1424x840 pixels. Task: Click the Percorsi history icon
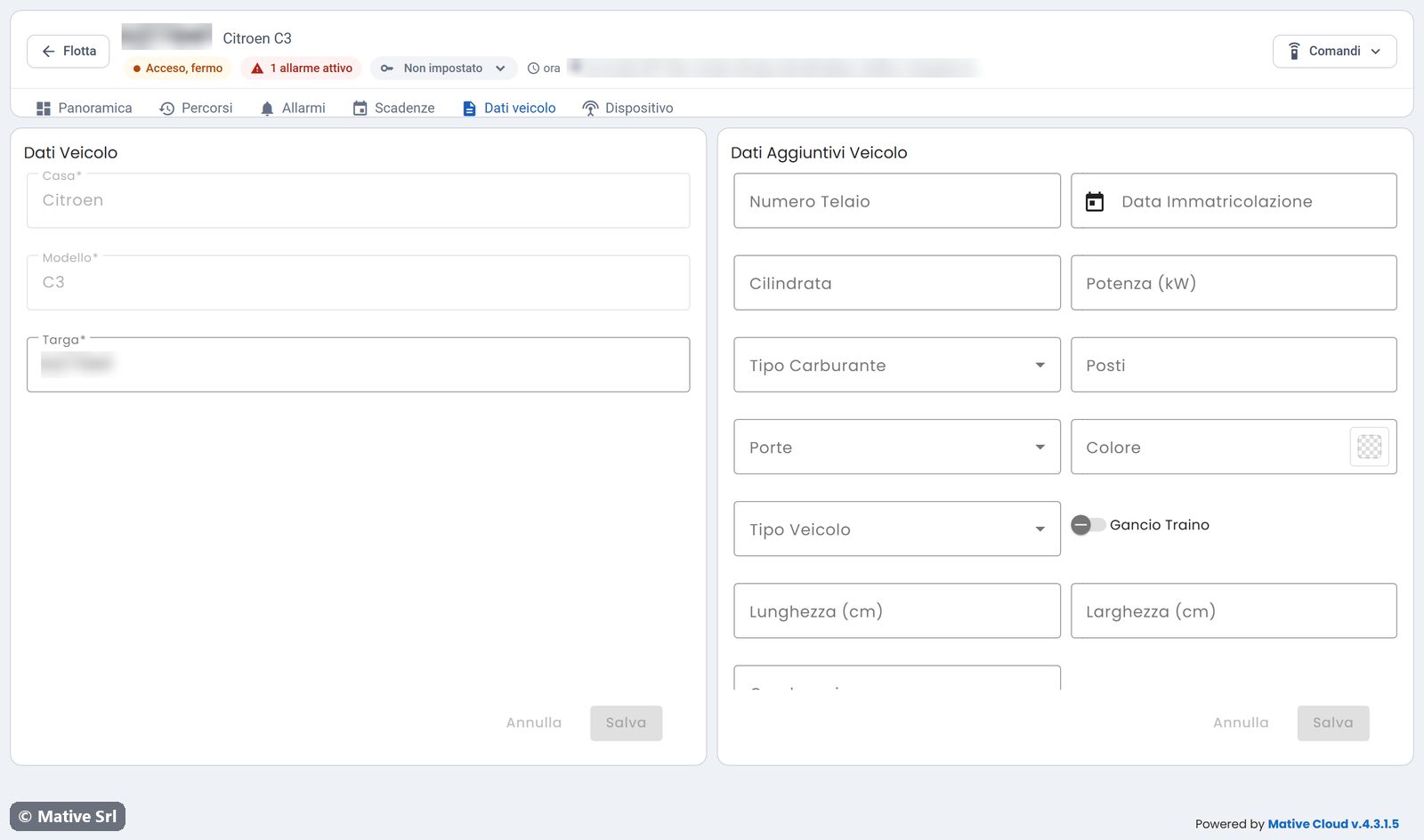point(166,109)
